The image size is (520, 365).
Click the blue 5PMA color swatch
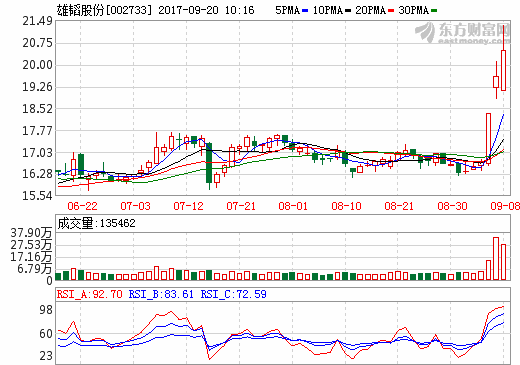pyautogui.click(x=305, y=11)
